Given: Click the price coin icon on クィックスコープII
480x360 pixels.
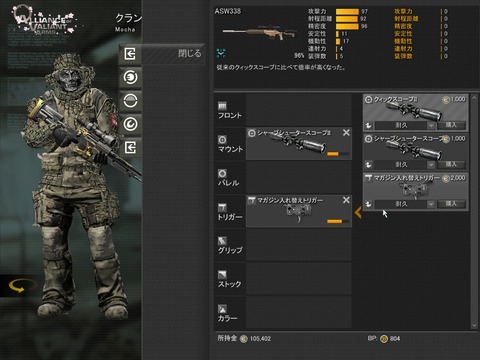Looking at the screenshot, I should pyautogui.click(x=446, y=99).
